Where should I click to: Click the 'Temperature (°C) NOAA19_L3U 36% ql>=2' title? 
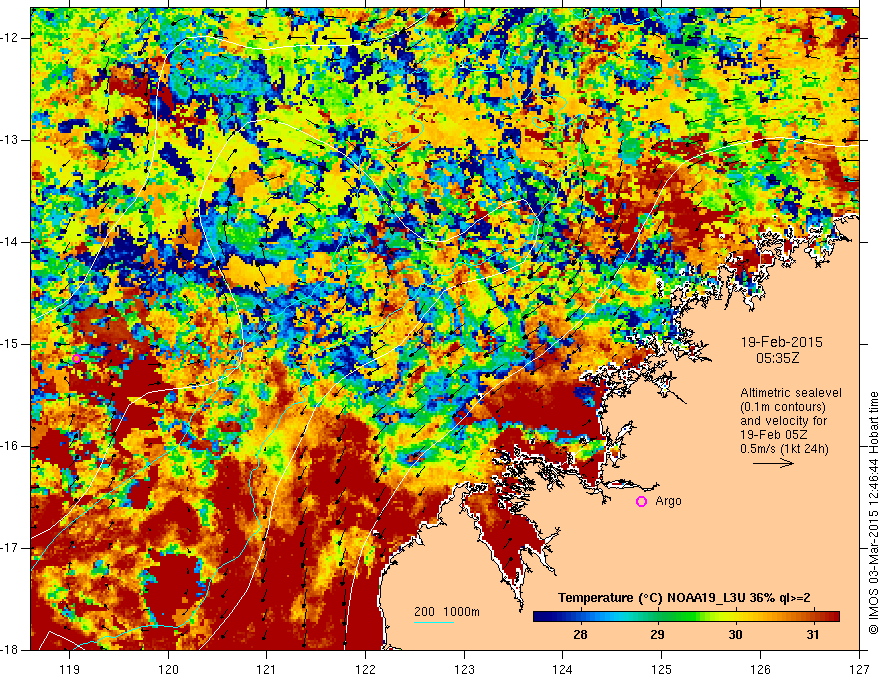click(684, 598)
